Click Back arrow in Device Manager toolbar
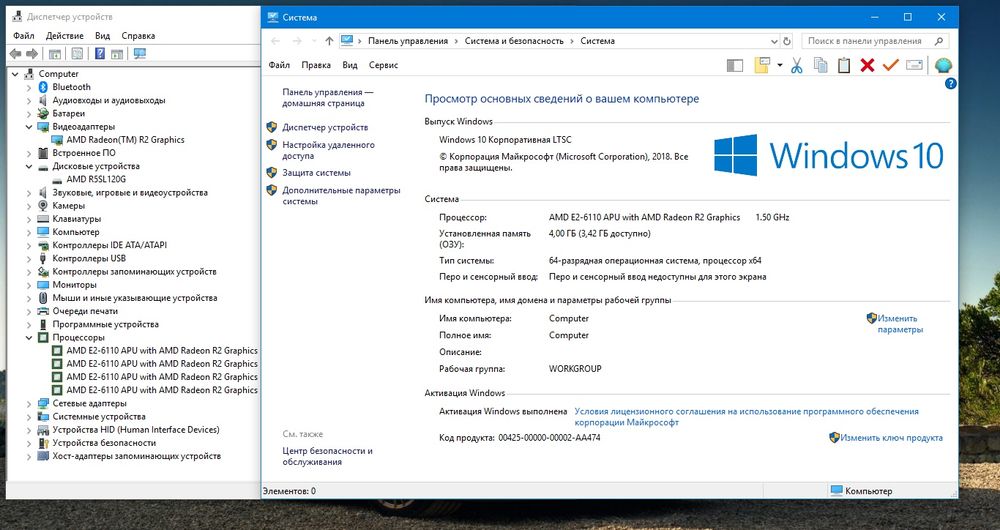Image resolution: width=1000 pixels, height=530 pixels. [x=15, y=54]
